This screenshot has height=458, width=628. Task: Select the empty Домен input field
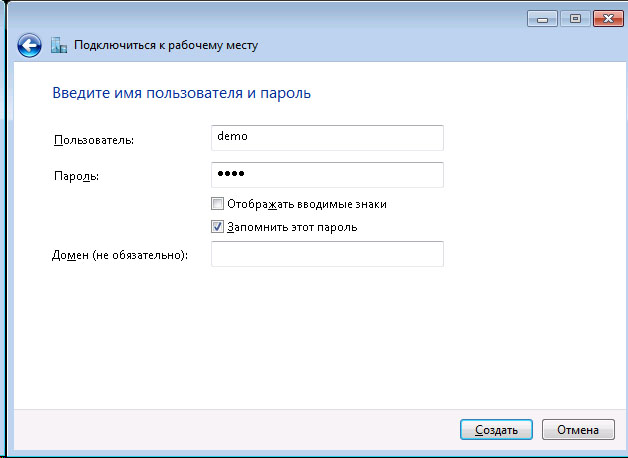point(327,255)
